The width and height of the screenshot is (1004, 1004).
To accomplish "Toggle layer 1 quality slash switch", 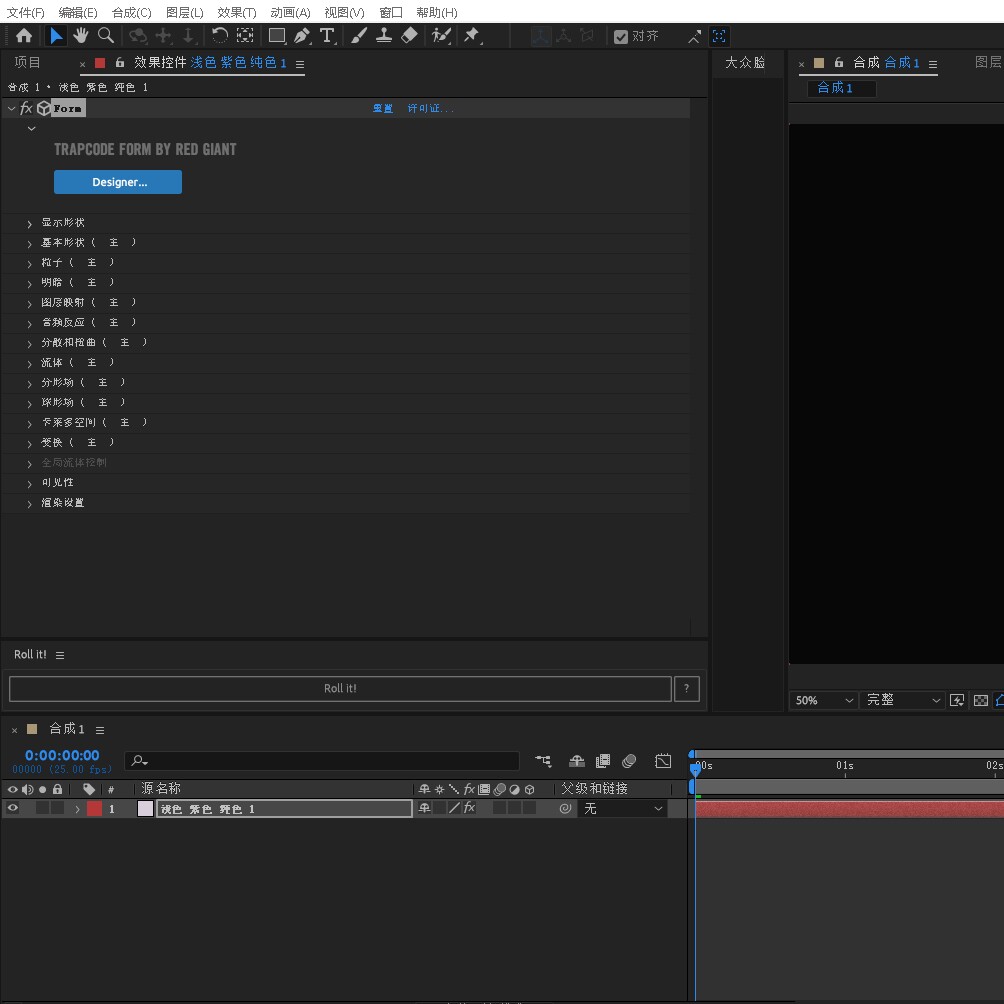I will 455,808.
